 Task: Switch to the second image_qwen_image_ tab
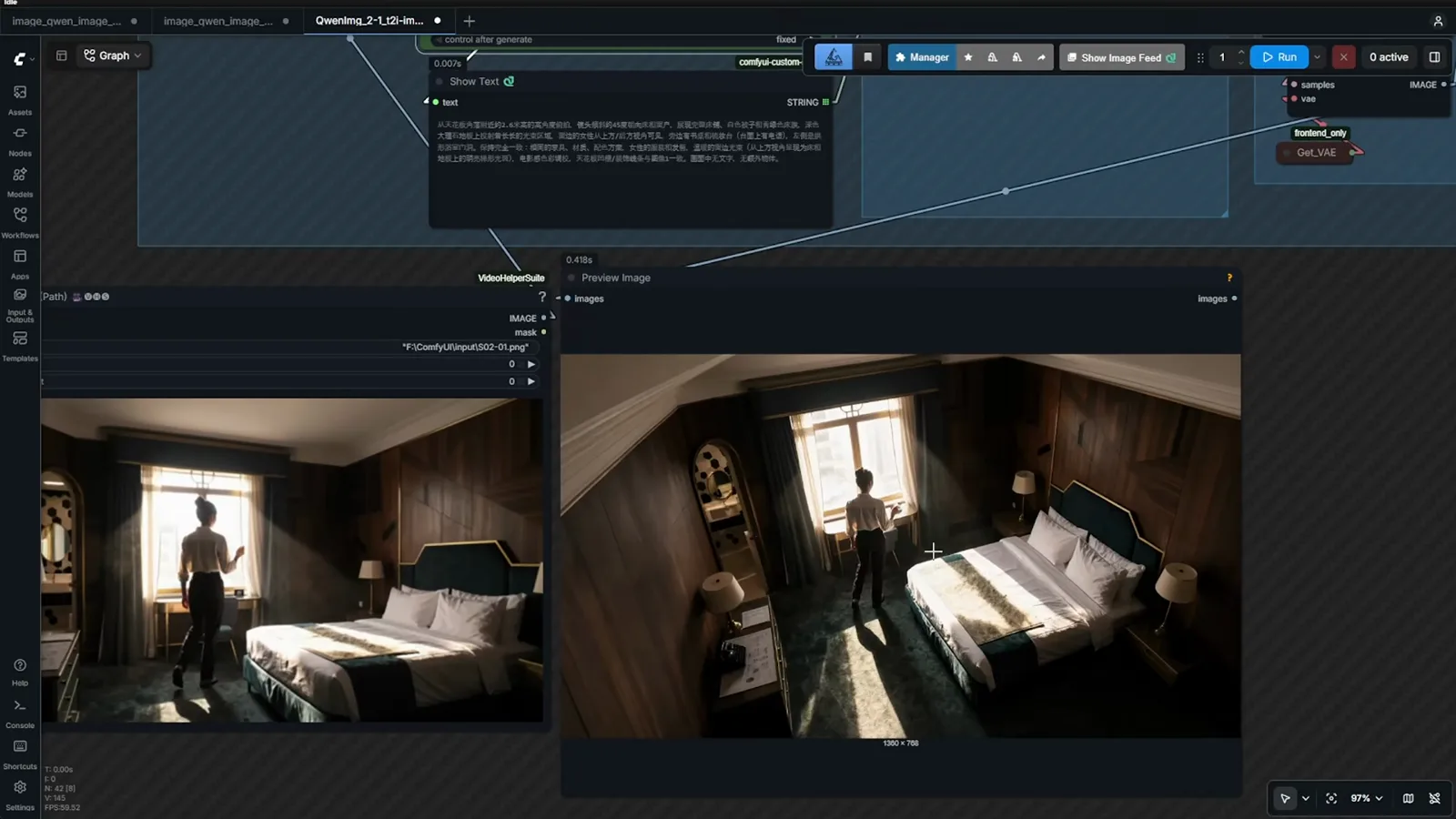coord(217,21)
